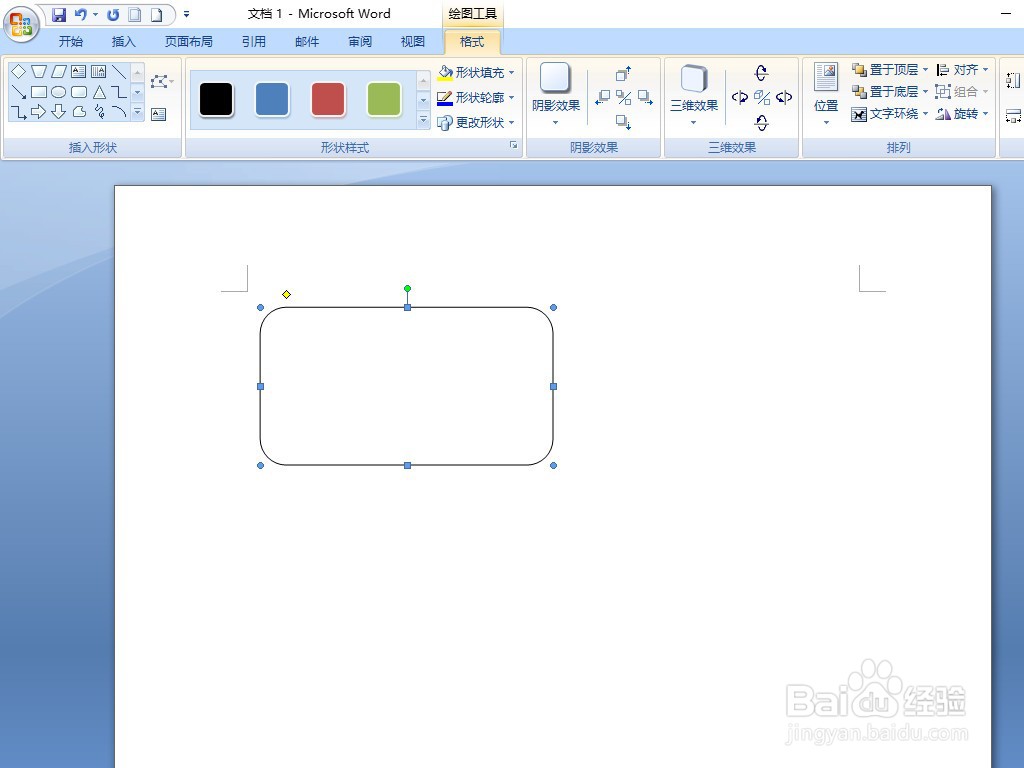This screenshot has width=1024, height=768.
Task: Open the 阴影效果 menu
Action: pos(556,95)
